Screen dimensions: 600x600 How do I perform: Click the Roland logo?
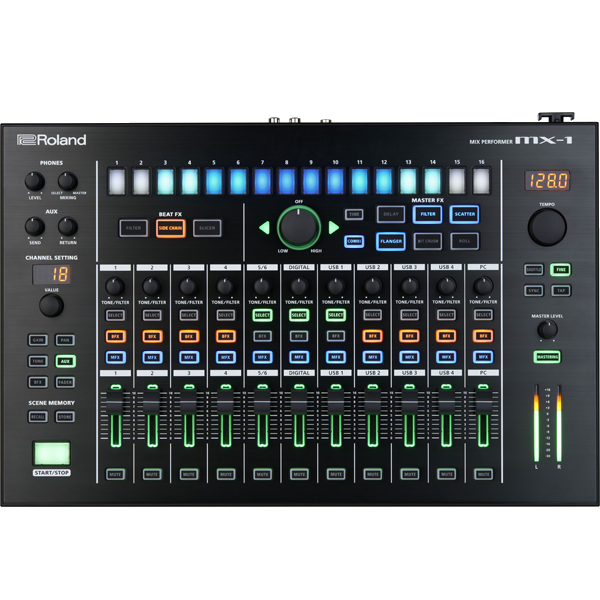[52, 140]
